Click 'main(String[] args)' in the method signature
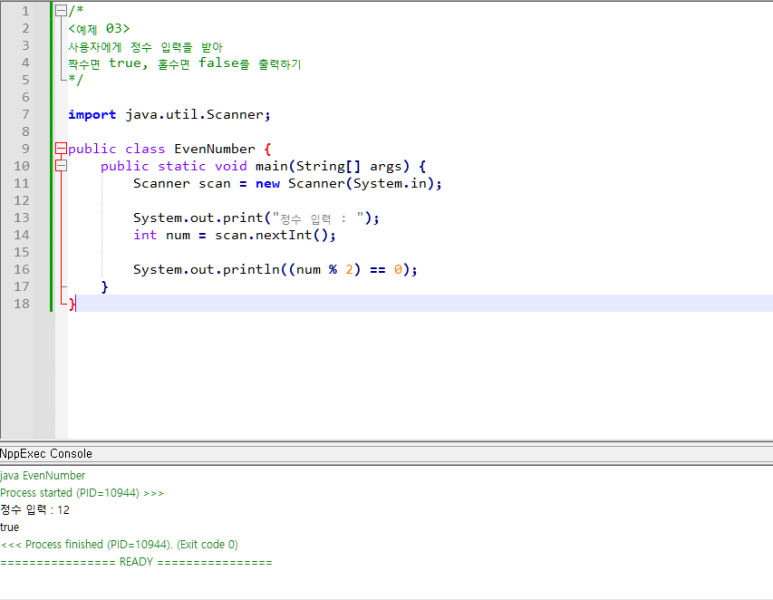Screen dimensions: 773x600 click(332, 166)
